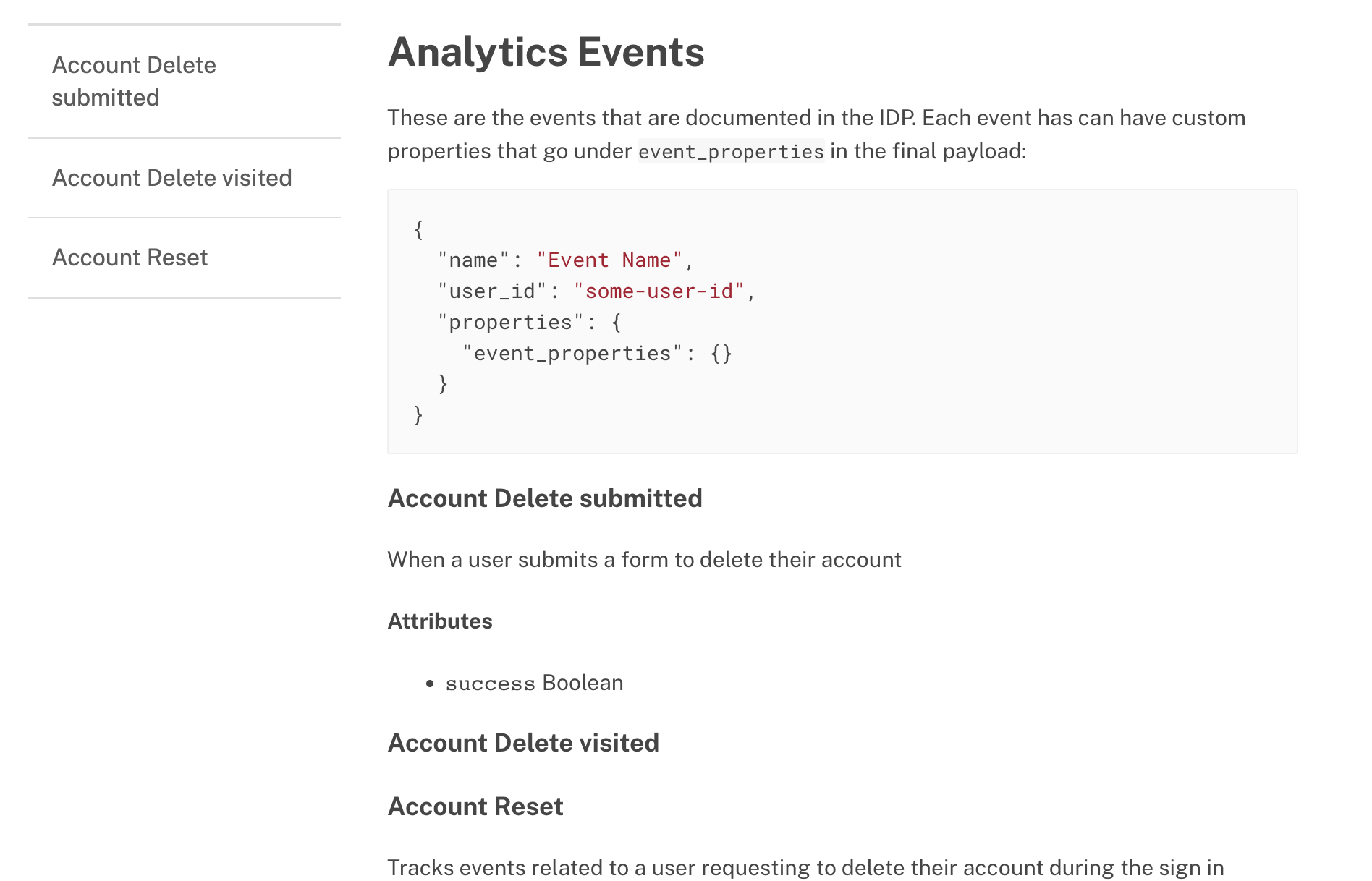Select Account Reset in the sidebar navigation
Image resolution: width=1372 pixels, height=881 pixels.
(130, 258)
